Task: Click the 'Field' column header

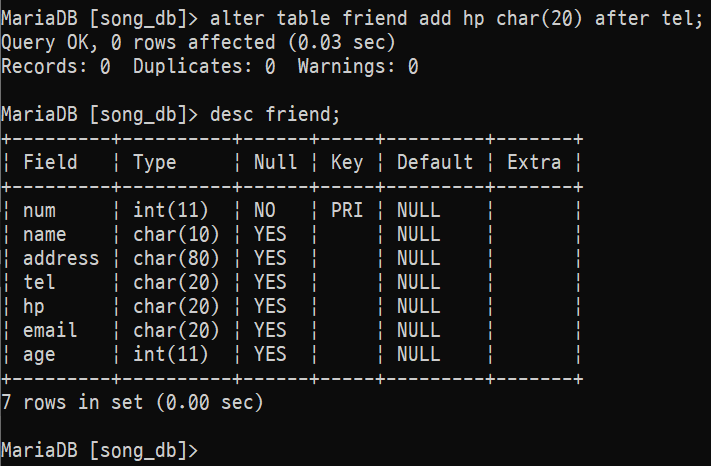Action: pos(50,162)
